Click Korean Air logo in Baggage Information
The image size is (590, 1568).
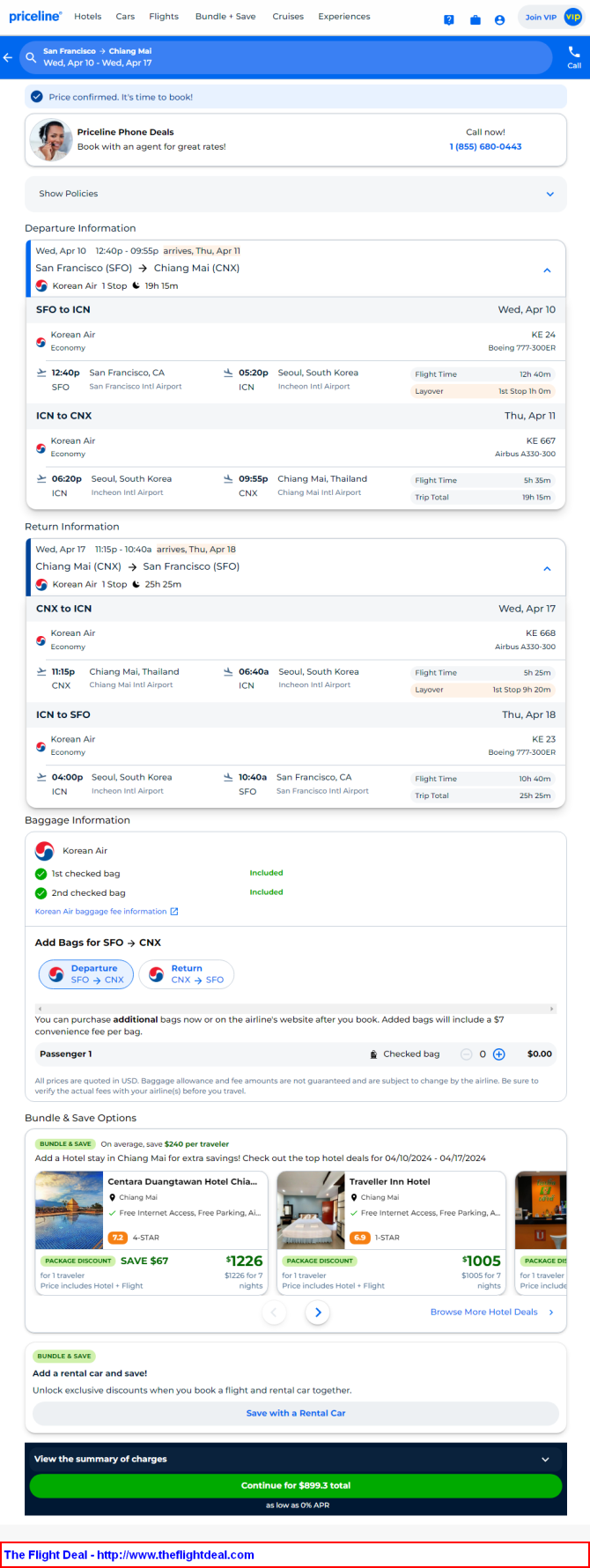pyautogui.click(x=44, y=851)
